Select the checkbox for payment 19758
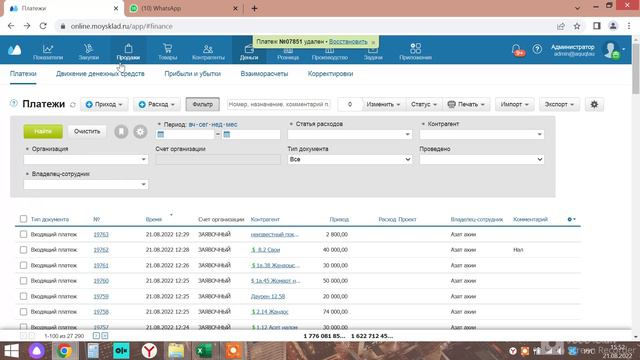The height and width of the screenshot is (360, 640). point(23,312)
